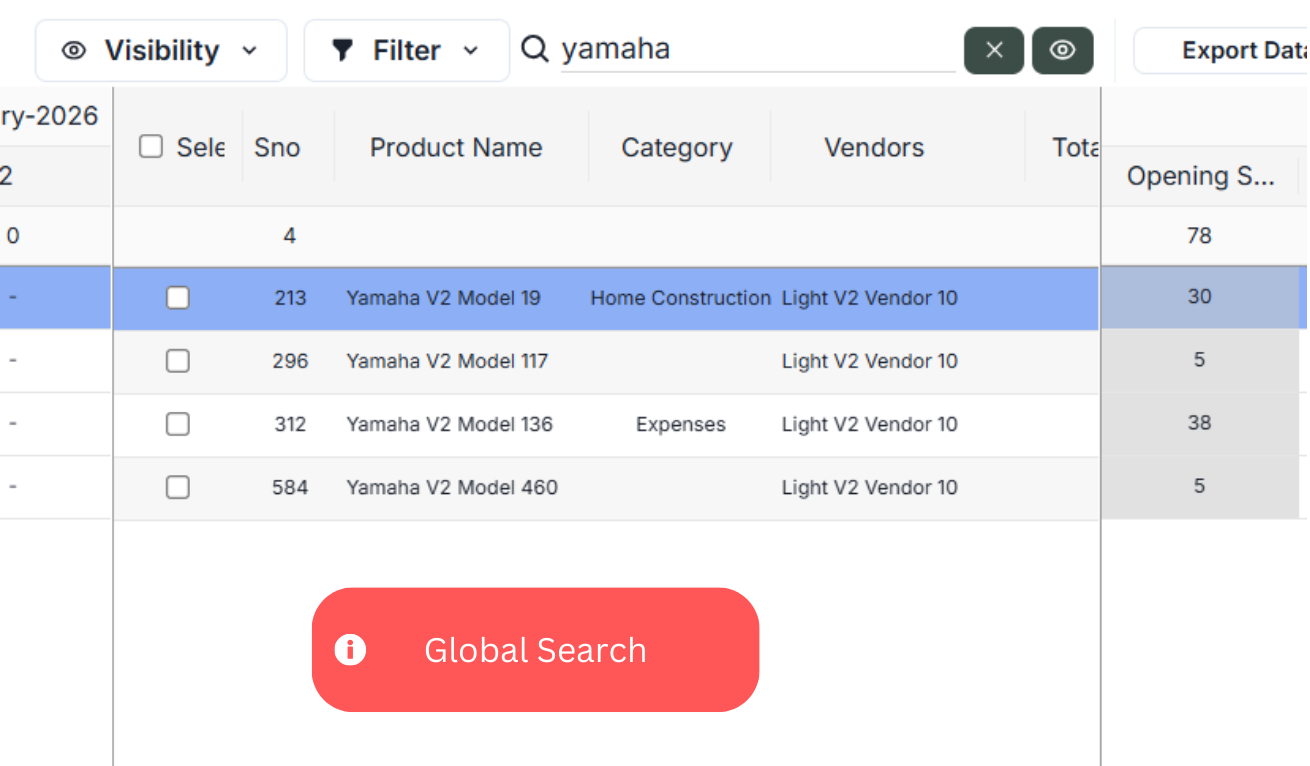Tick the checkbox for row Sno 312
Viewport: 1310px width, 766px height.
pos(178,424)
